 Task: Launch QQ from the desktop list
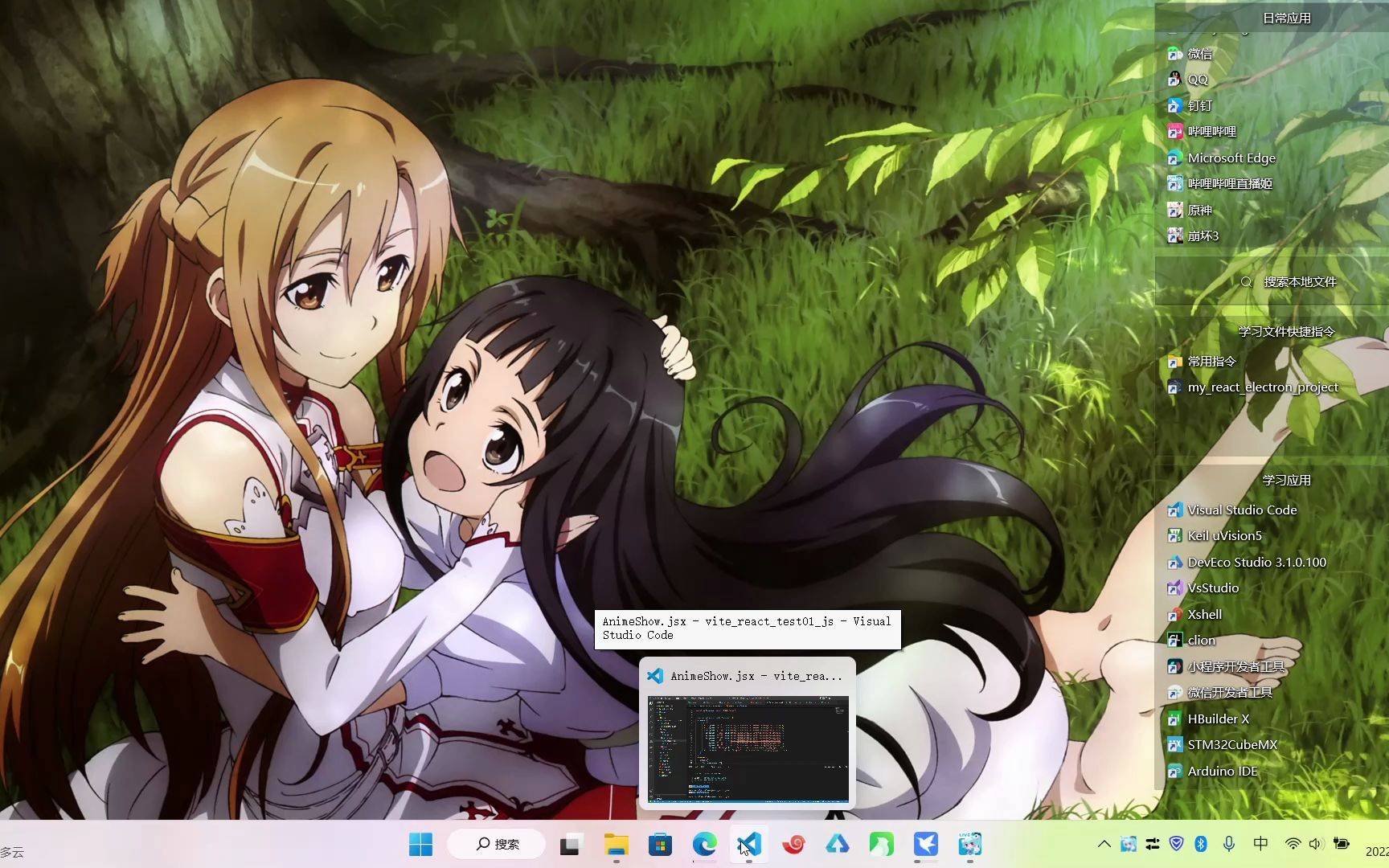point(1187,80)
